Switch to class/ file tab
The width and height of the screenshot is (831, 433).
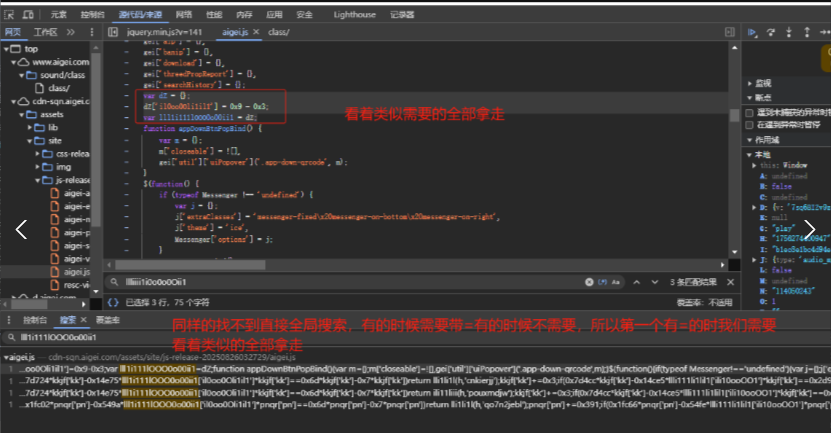coord(279,32)
